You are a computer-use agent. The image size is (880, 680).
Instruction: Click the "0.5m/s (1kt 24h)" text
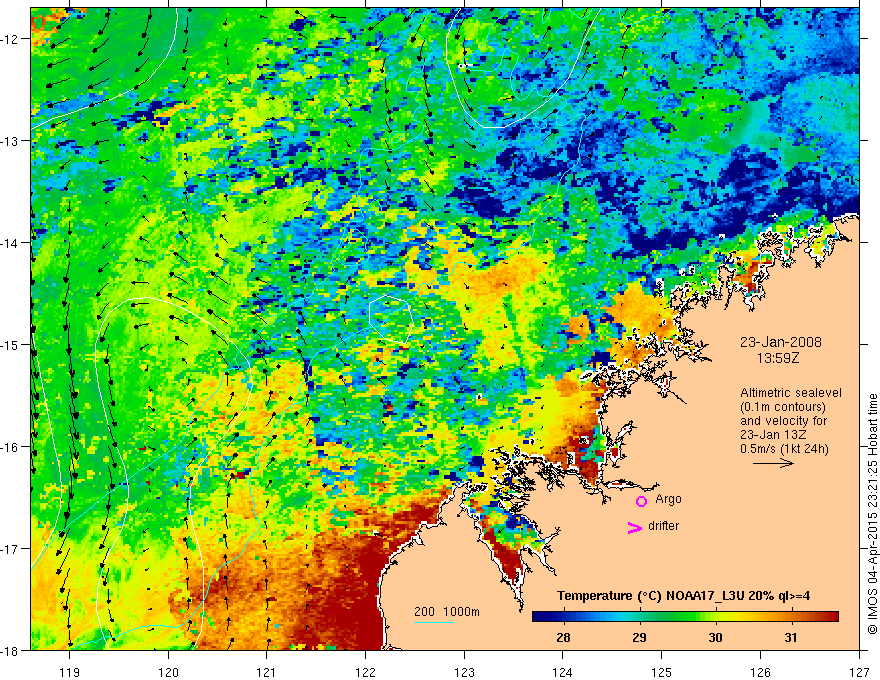tap(784, 449)
